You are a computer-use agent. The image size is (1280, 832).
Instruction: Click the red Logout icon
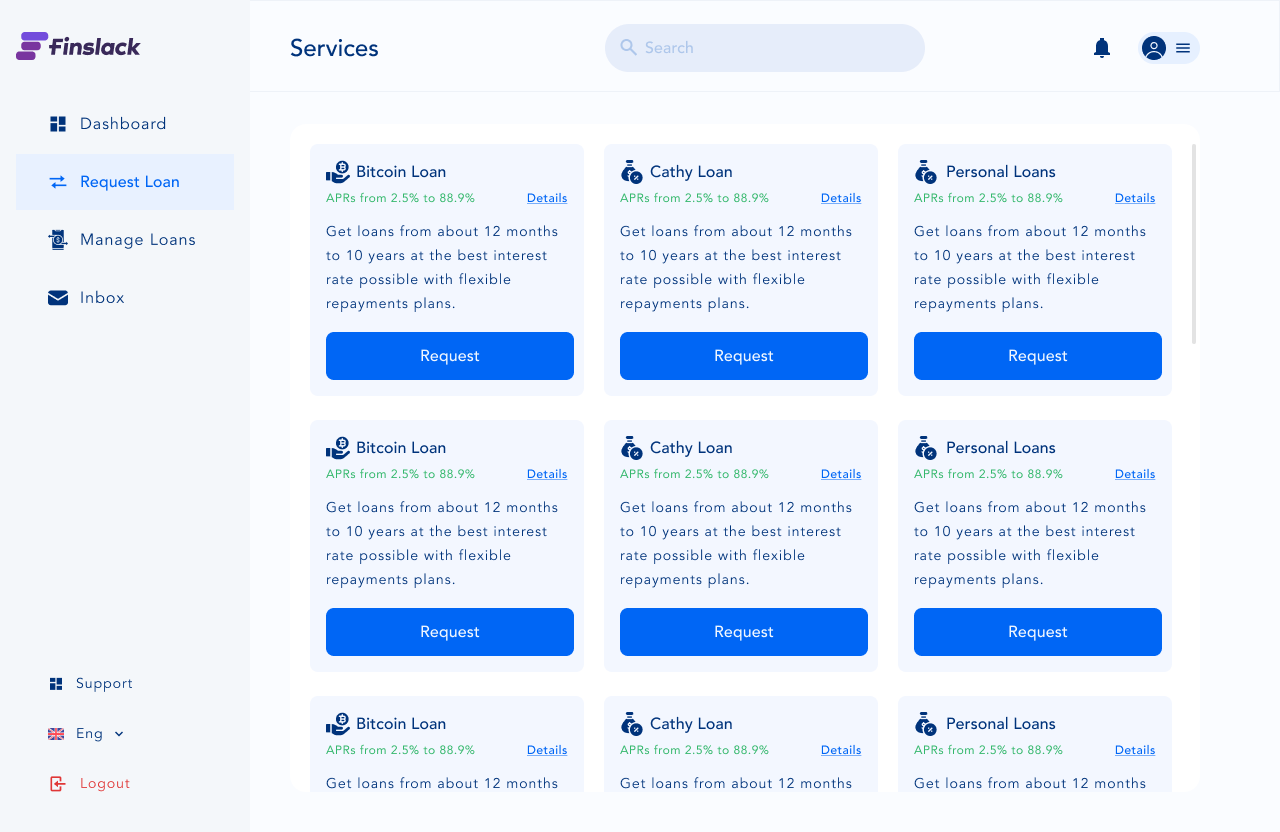[58, 784]
